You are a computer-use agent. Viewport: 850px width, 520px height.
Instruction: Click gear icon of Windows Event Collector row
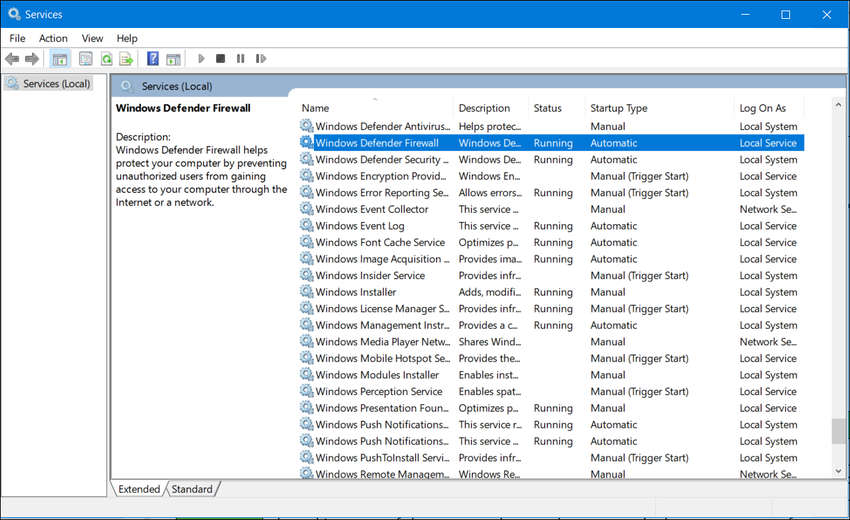307,209
